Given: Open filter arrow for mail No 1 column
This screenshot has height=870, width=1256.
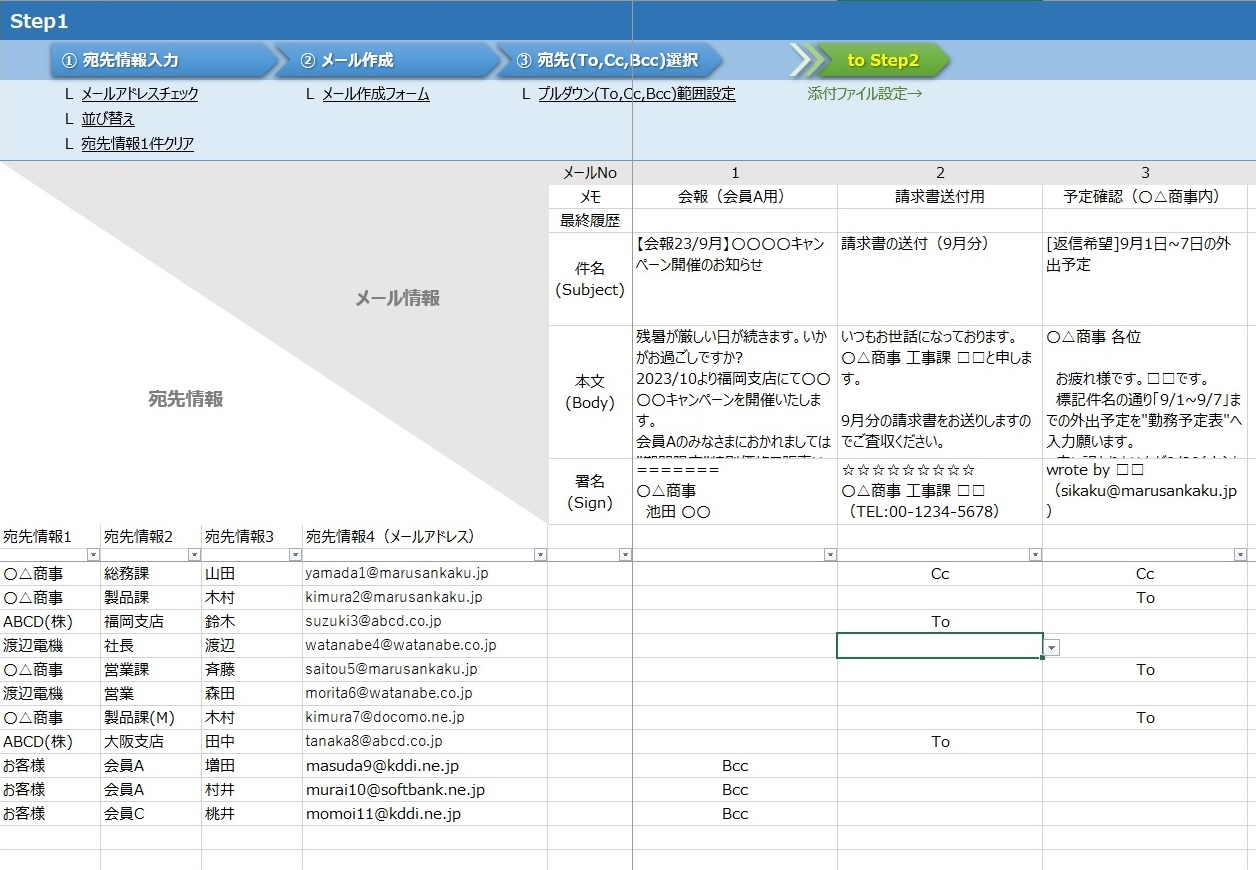Looking at the screenshot, I should (829, 554).
